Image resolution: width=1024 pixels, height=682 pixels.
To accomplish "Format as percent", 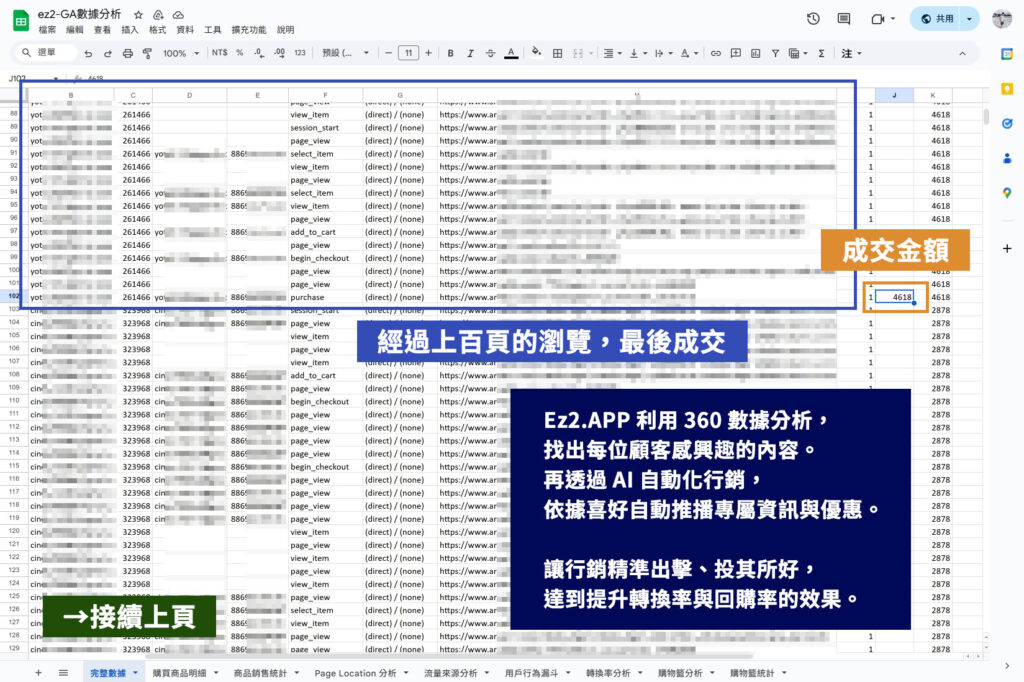I will [240, 53].
